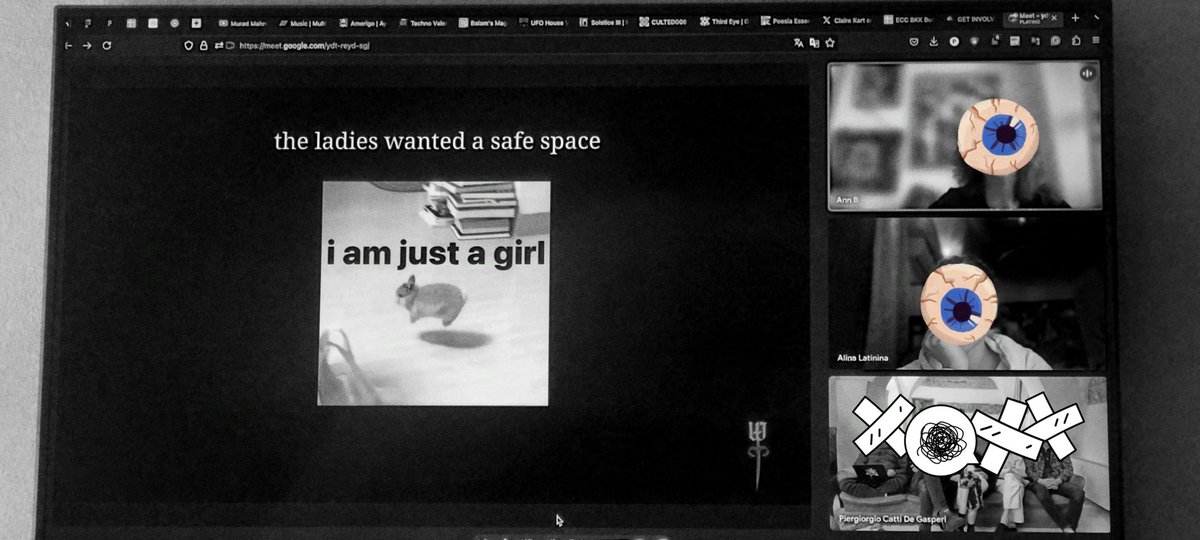
Task: Open the list all tabs chevron
Action: click(x=1097, y=19)
